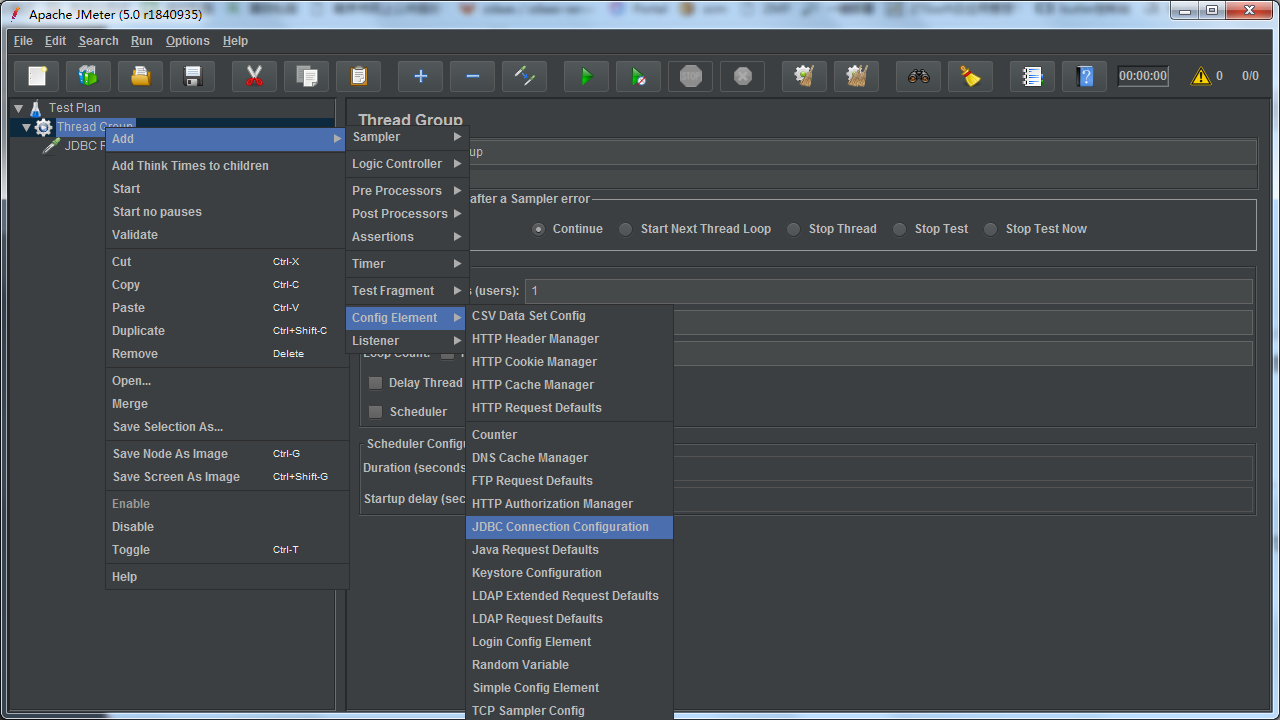Enable the Scheduler checkbox
The width and height of the screenshot is (1280, 720).
pyautogui.click(x=376, y=412)
